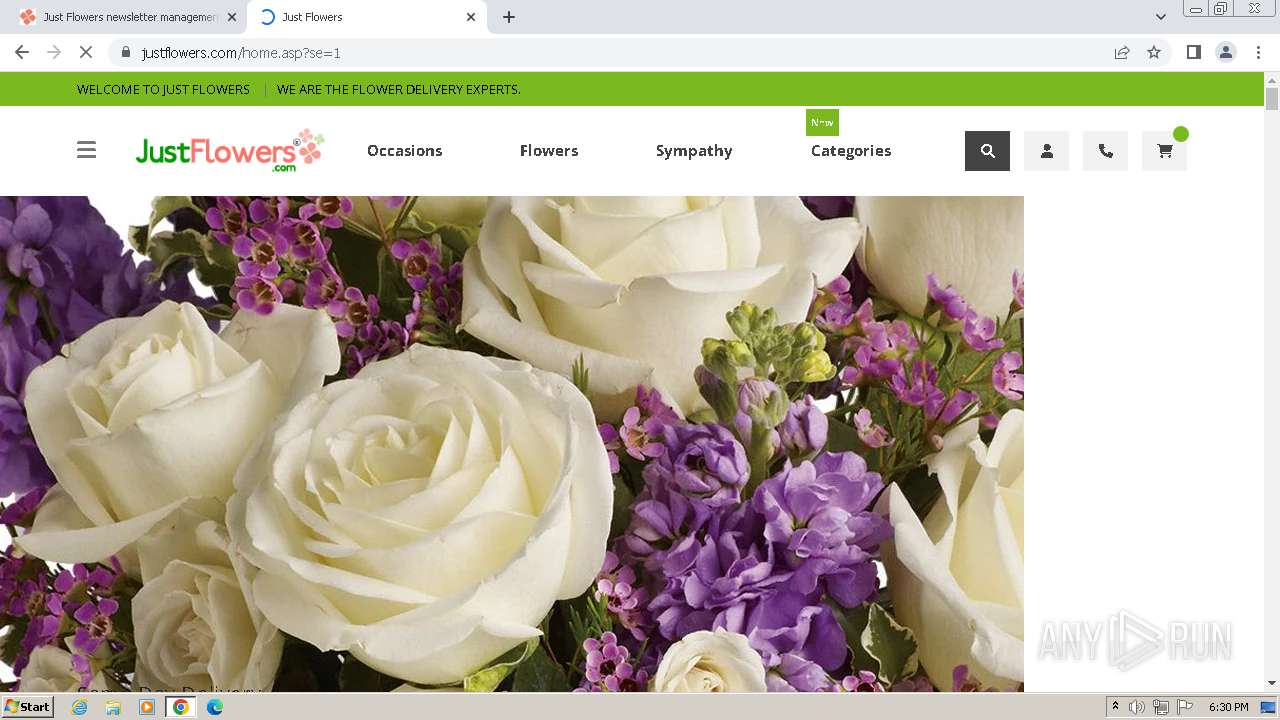Open the hamburger side menu
Image resolution: width=1280 pixels, height=720 pixels.
(x=87, y=150)
